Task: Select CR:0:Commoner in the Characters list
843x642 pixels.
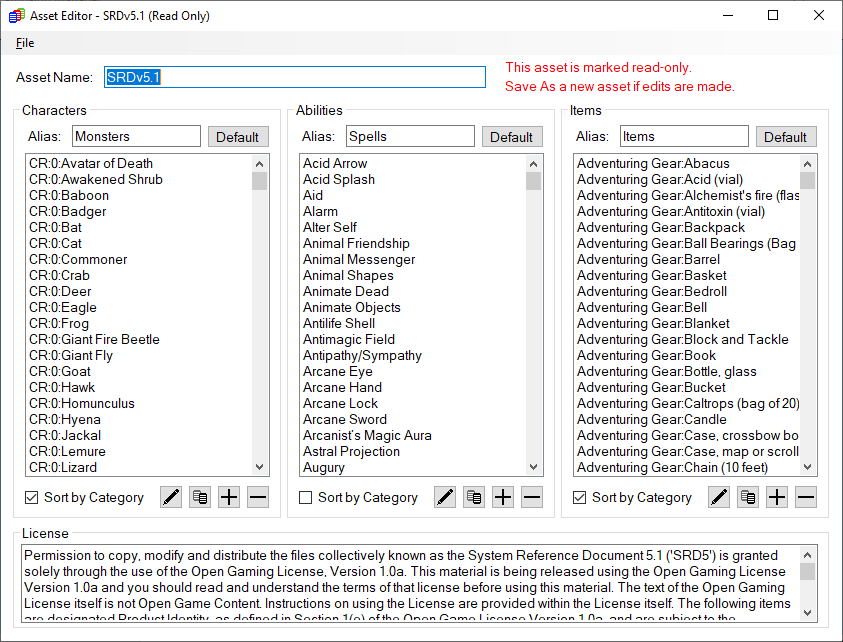Action: click(139, 260)
